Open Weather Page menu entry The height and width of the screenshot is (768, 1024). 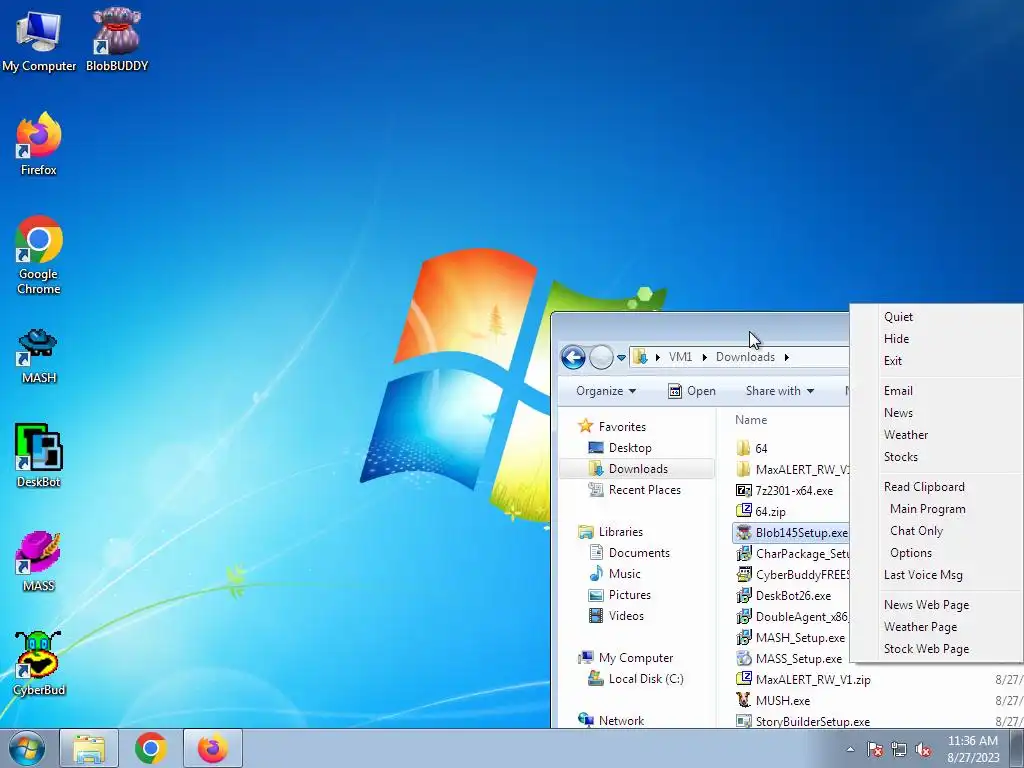click(921, 627)
